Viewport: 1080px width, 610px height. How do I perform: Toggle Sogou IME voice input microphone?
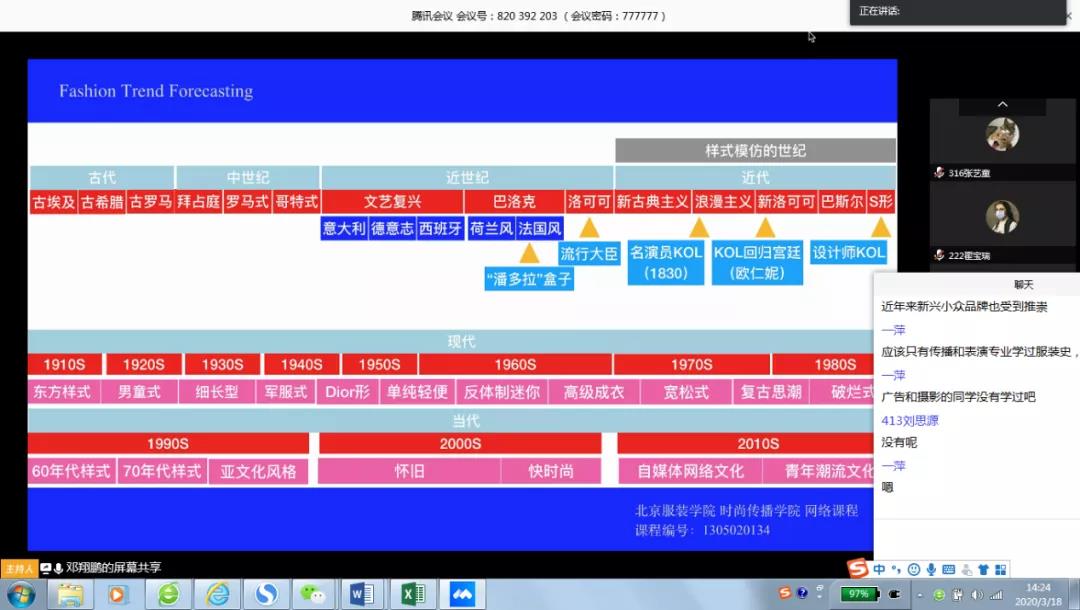click(x=931, y=569)
